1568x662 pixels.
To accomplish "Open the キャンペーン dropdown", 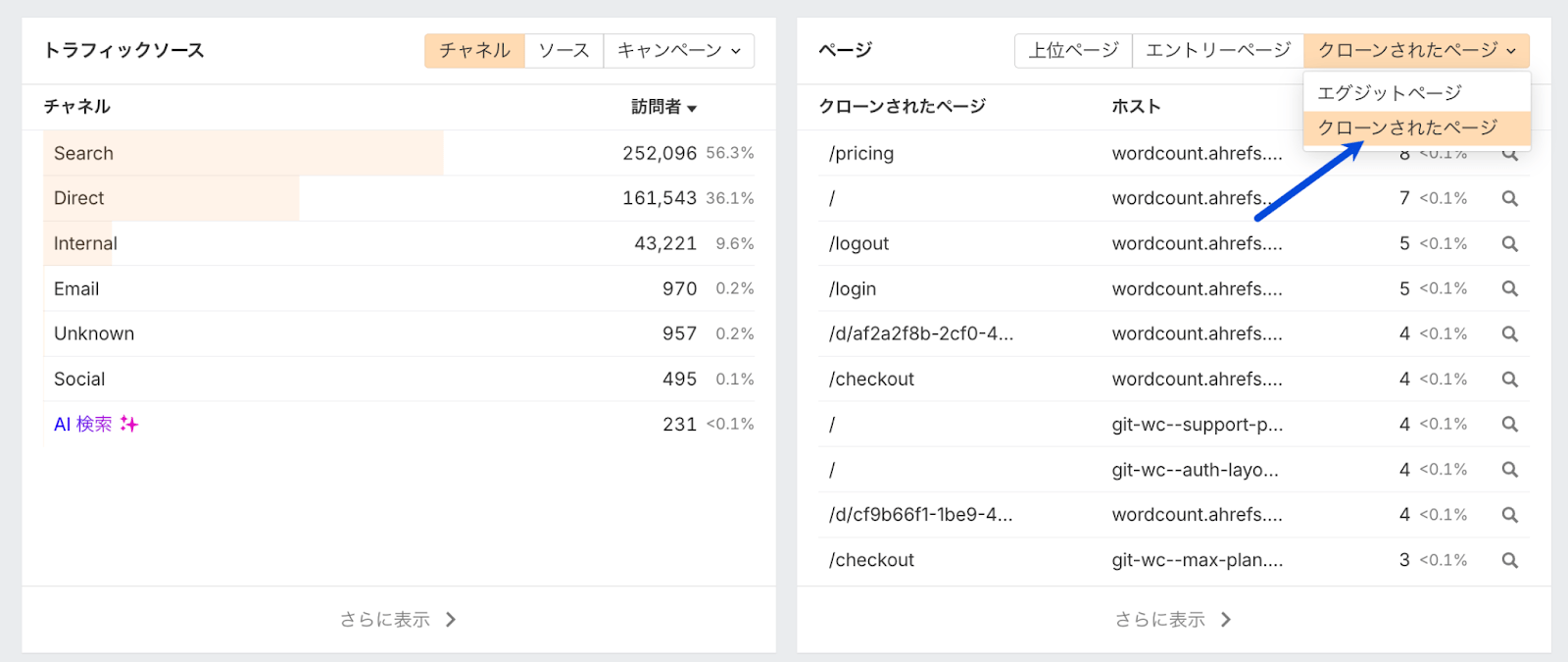I will pos(678,51).
